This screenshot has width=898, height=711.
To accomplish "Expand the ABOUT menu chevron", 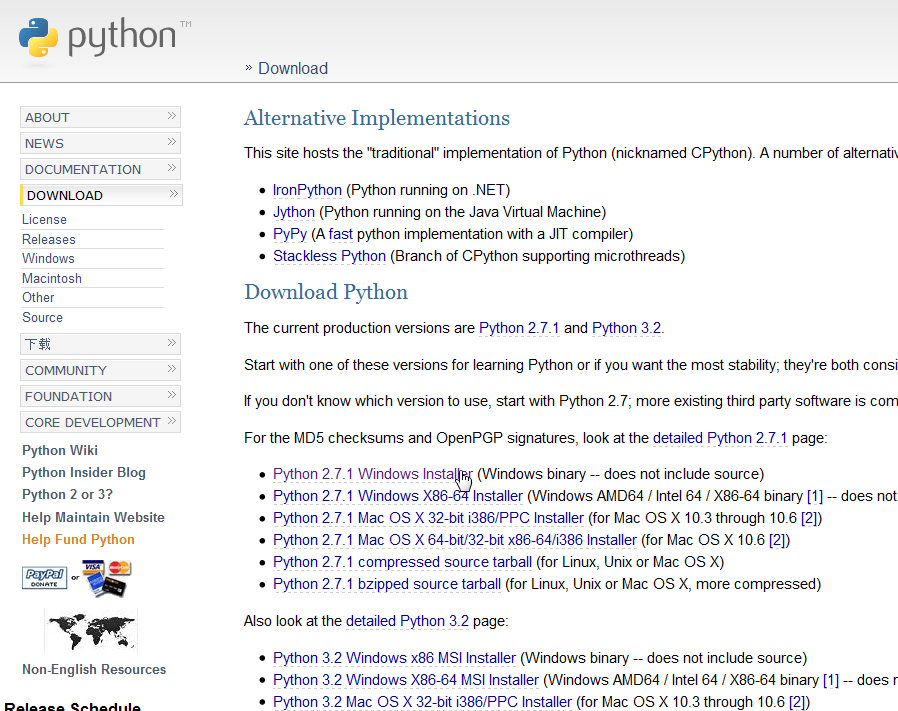I will [171, 116].
